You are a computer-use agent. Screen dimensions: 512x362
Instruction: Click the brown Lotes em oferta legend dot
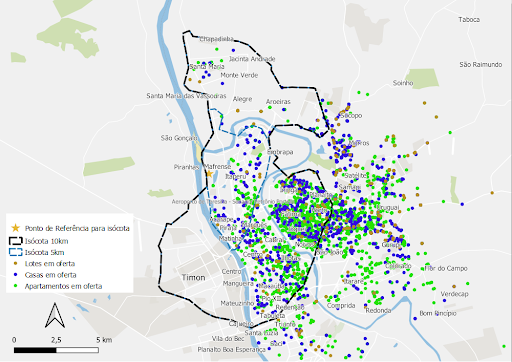pyautogui.click(x=15, y=264)
